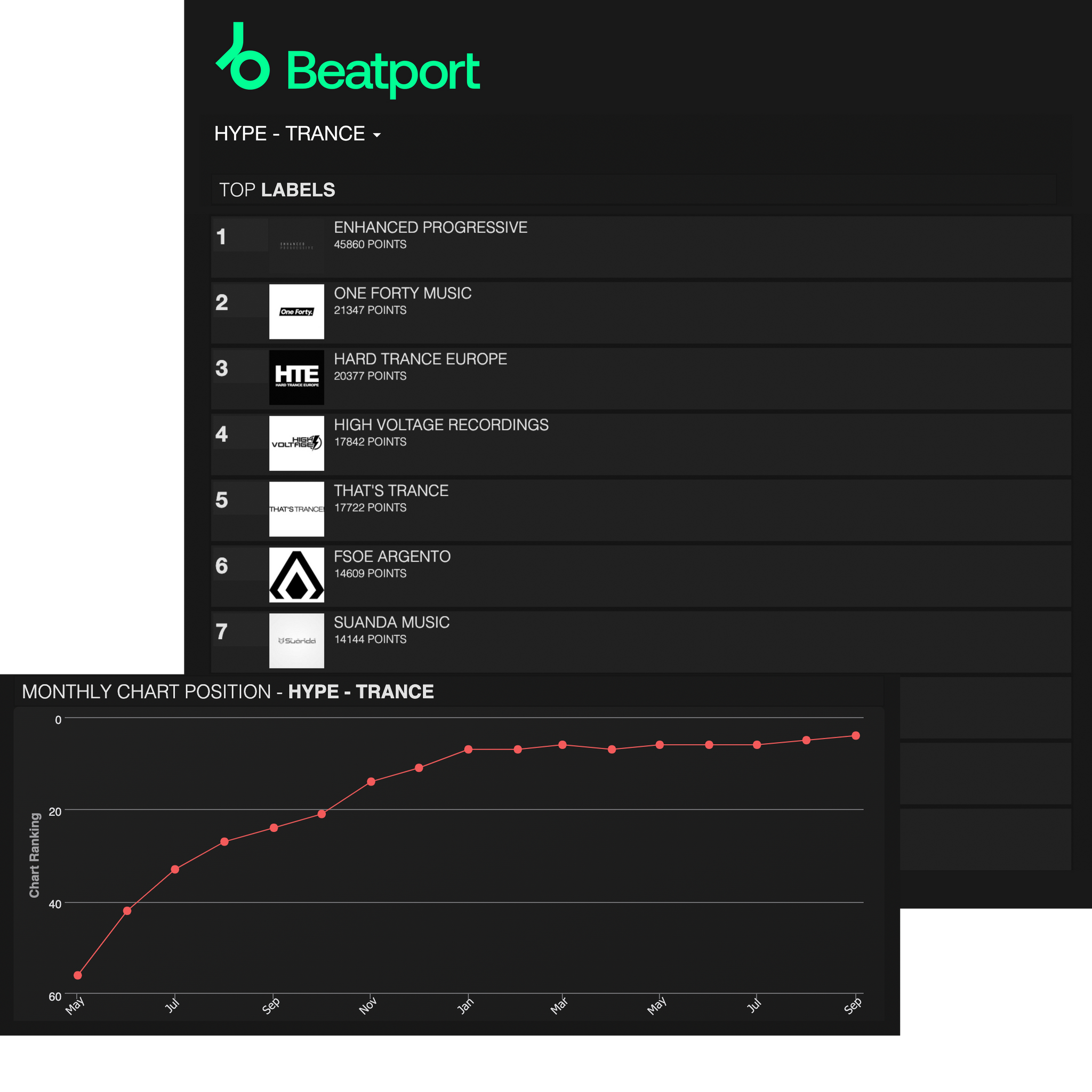
Task: Click the first Jan data point on chart
Action: 469,750
